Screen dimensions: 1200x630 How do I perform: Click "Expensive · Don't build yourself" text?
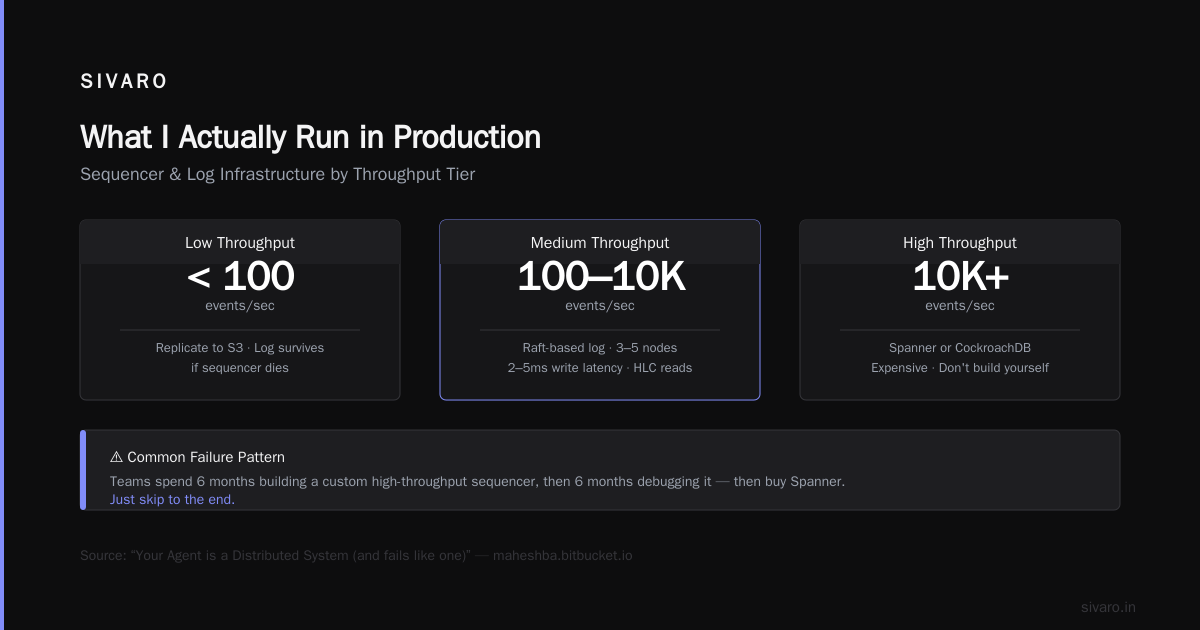point(960,368)
